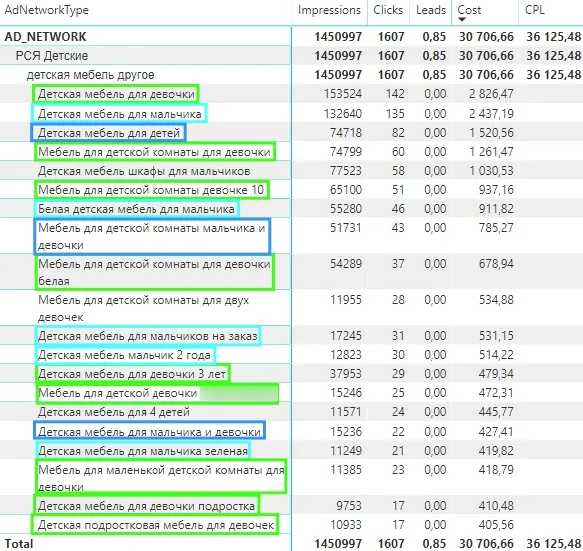Click clicks value 135

(x=394, y=113)
